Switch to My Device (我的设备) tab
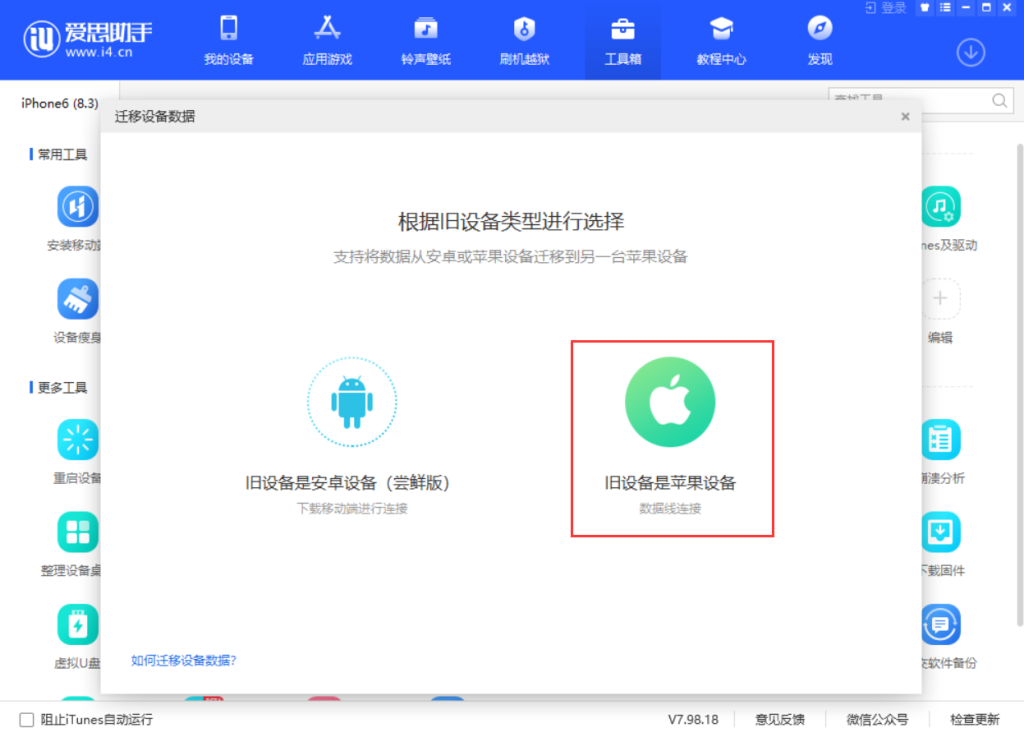The height and width of the screenshot is (737, 1024). [229, 40]
